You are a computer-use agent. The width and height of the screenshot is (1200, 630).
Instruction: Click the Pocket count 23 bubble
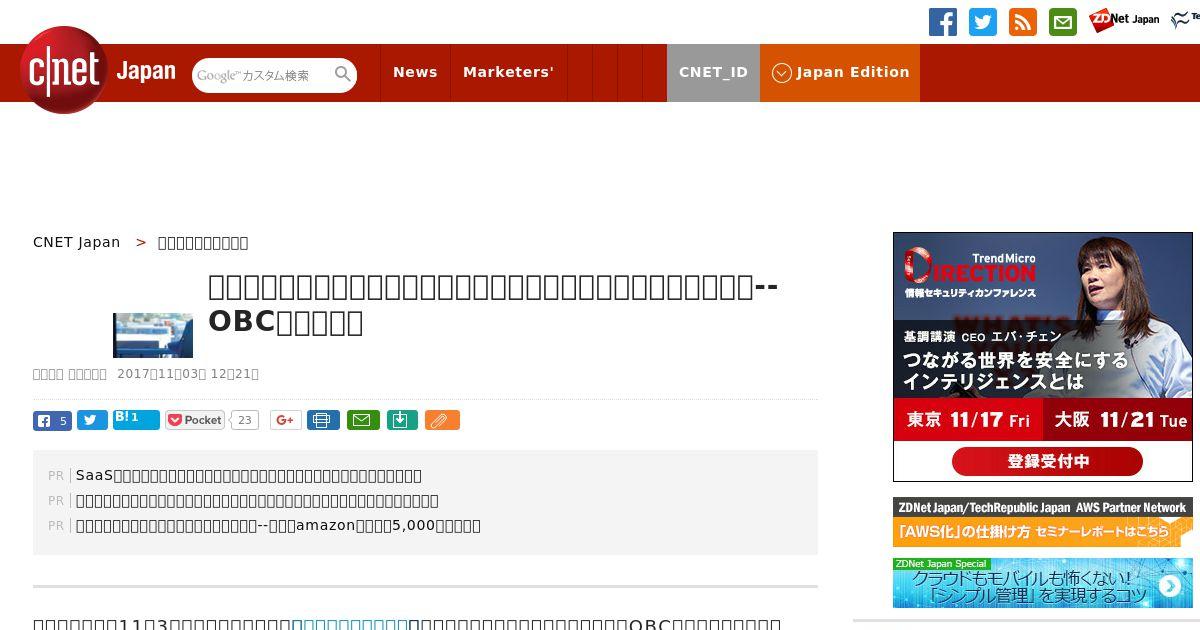[245, 420]
